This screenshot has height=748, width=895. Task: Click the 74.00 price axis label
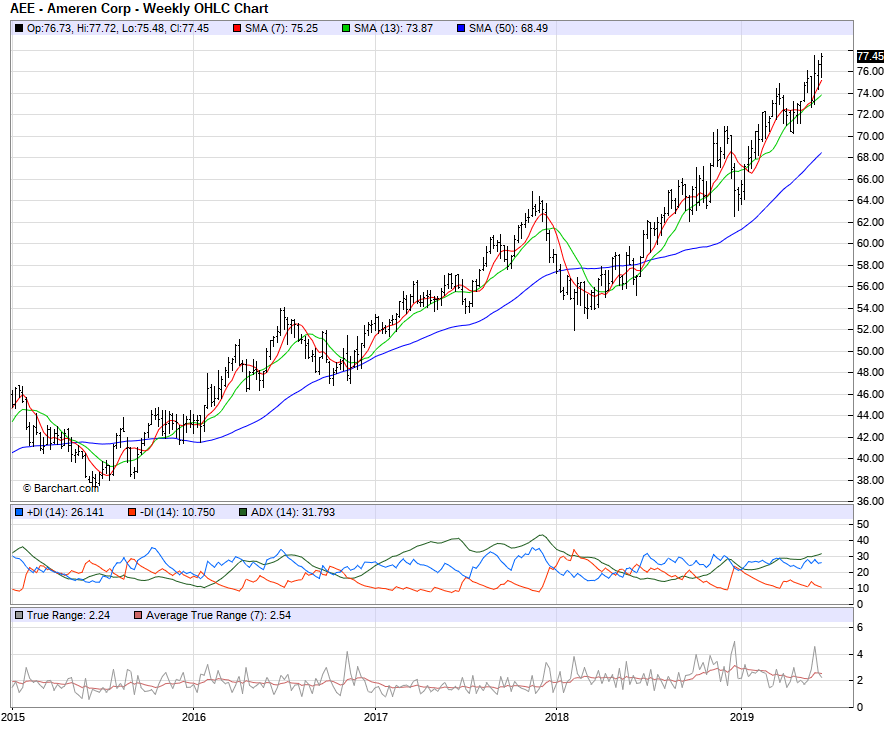(x=870, y=93)
